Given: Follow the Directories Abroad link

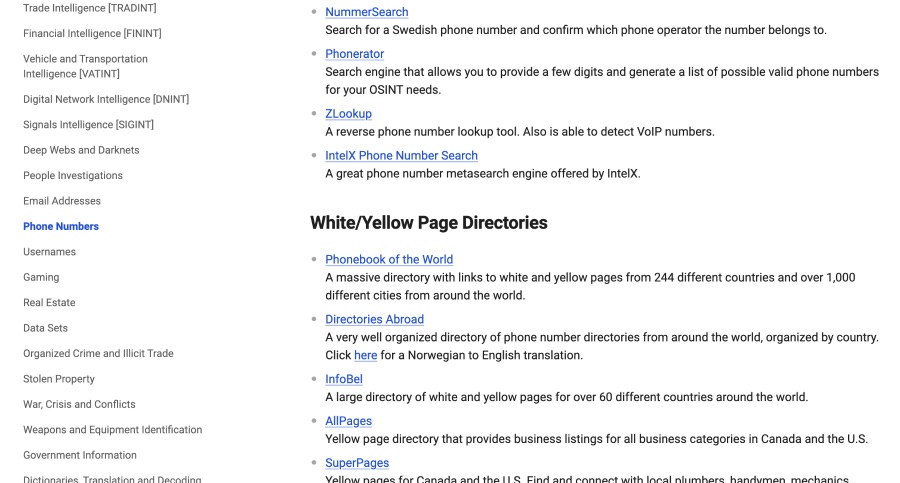Looking at the screenshot, I should click(x=374, y=319).
